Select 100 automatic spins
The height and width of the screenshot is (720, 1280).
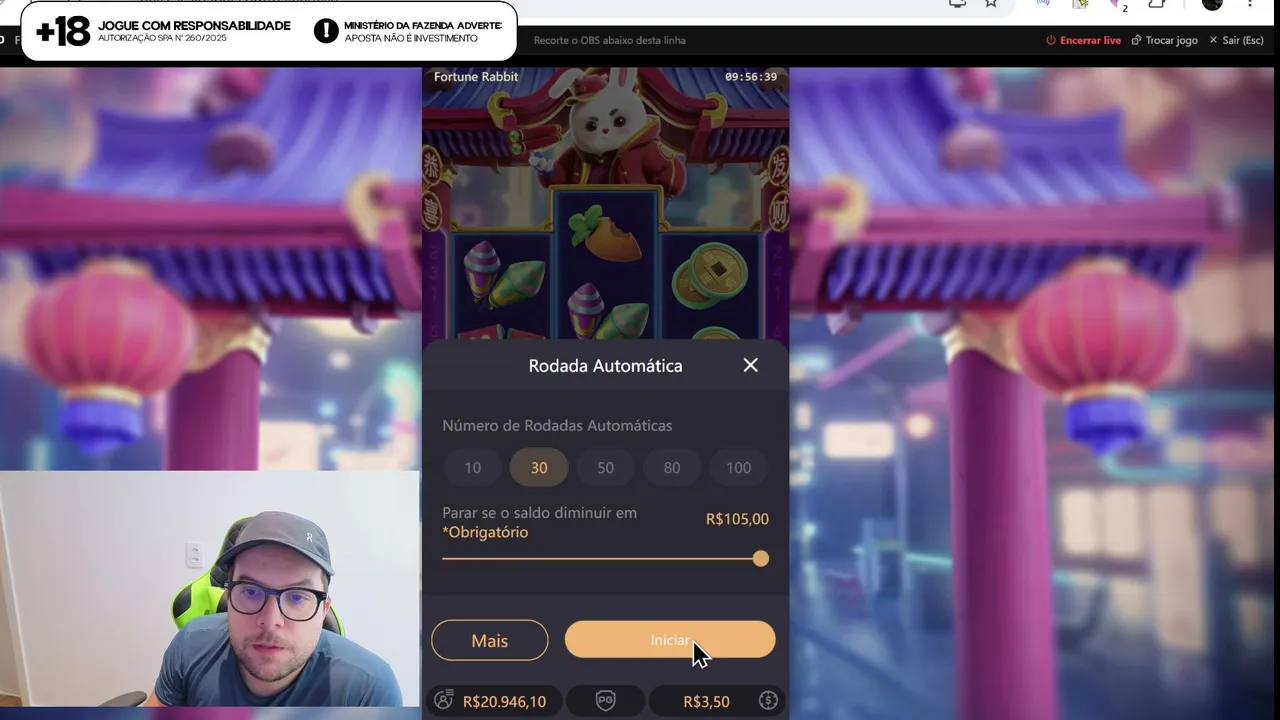click(x=739, y=467)
